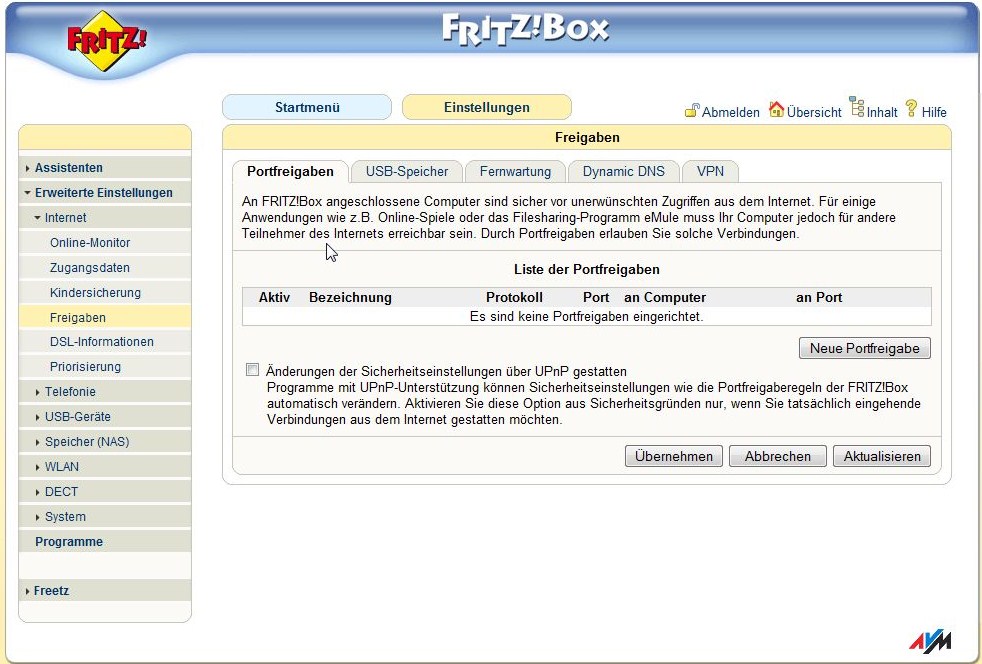This screenshot has height=664, width=982.
Task: Click the WLAN sidebar label
Action: click(x=62, y=467)
